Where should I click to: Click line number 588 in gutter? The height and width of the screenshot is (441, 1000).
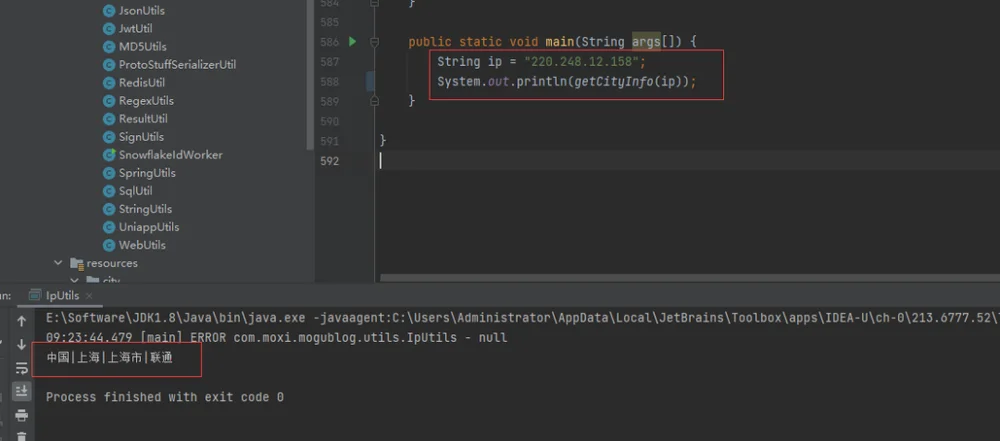(329, 82)
